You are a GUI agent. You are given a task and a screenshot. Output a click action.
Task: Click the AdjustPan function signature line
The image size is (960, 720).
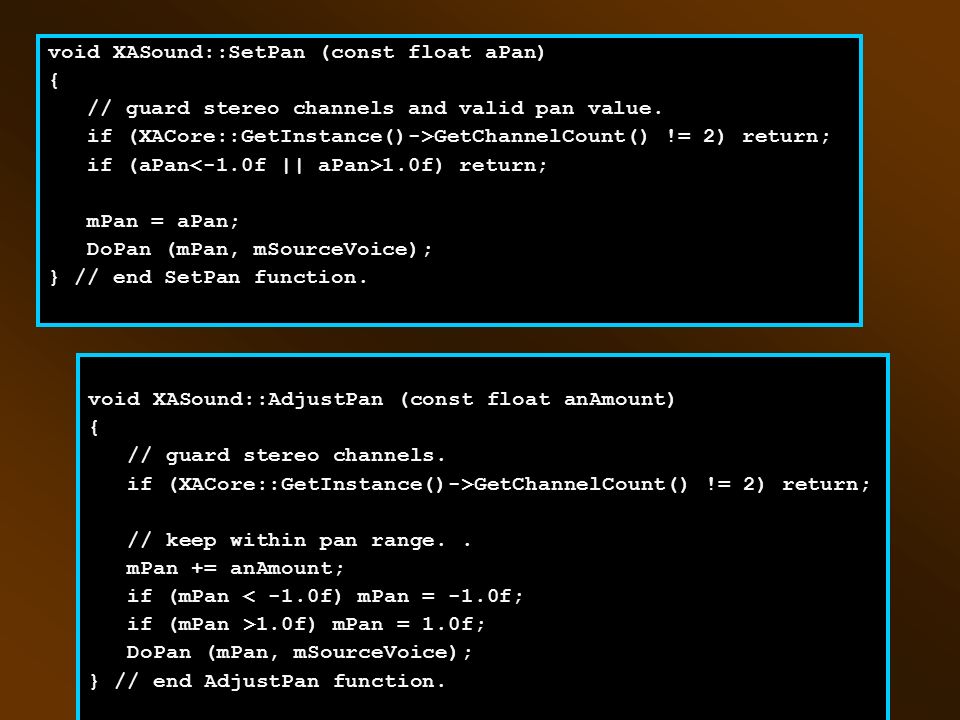click(381, 399)
